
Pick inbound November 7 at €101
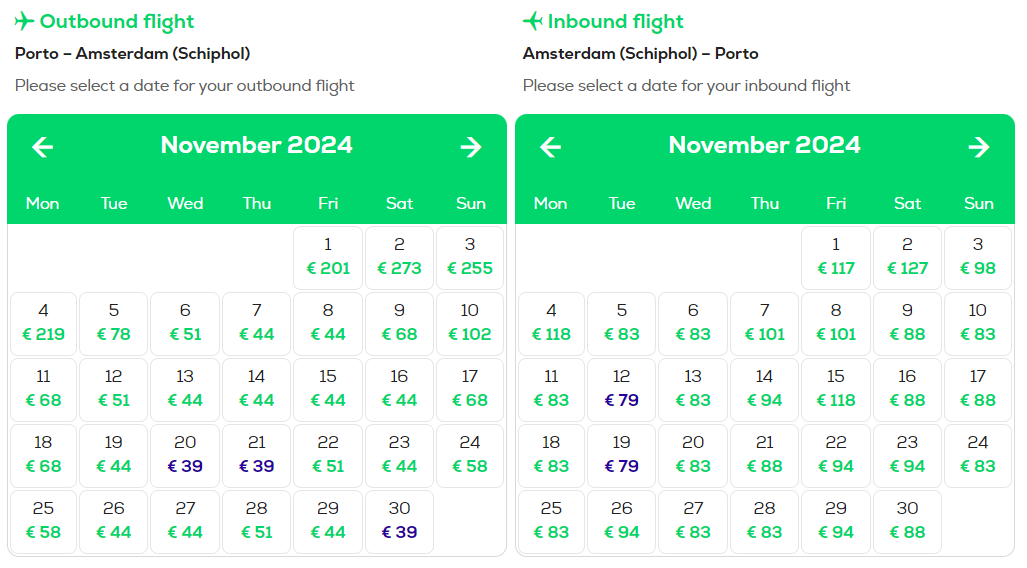[764, 324]
